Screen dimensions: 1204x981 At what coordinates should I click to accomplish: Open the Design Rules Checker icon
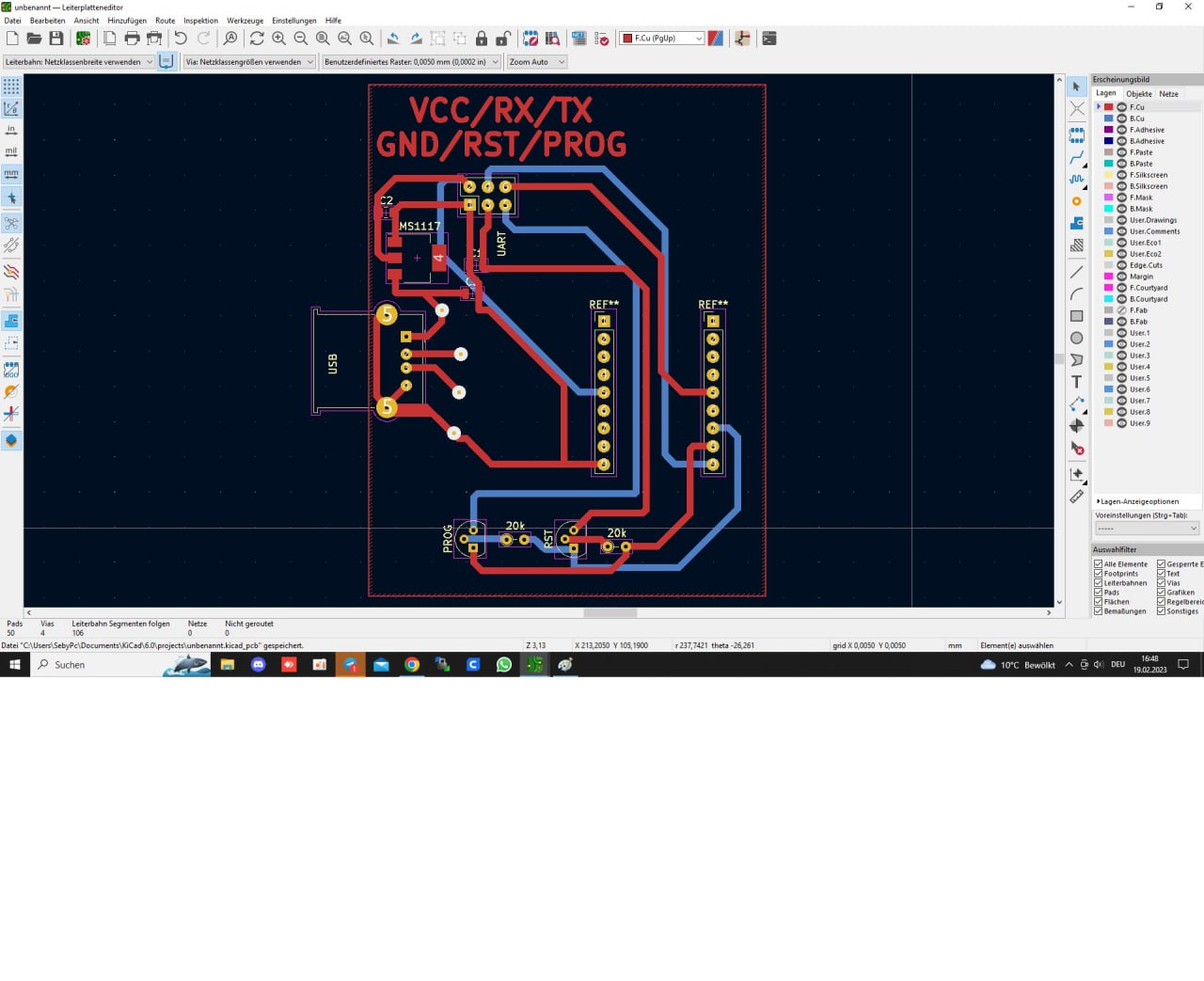(x=603, y=39)
